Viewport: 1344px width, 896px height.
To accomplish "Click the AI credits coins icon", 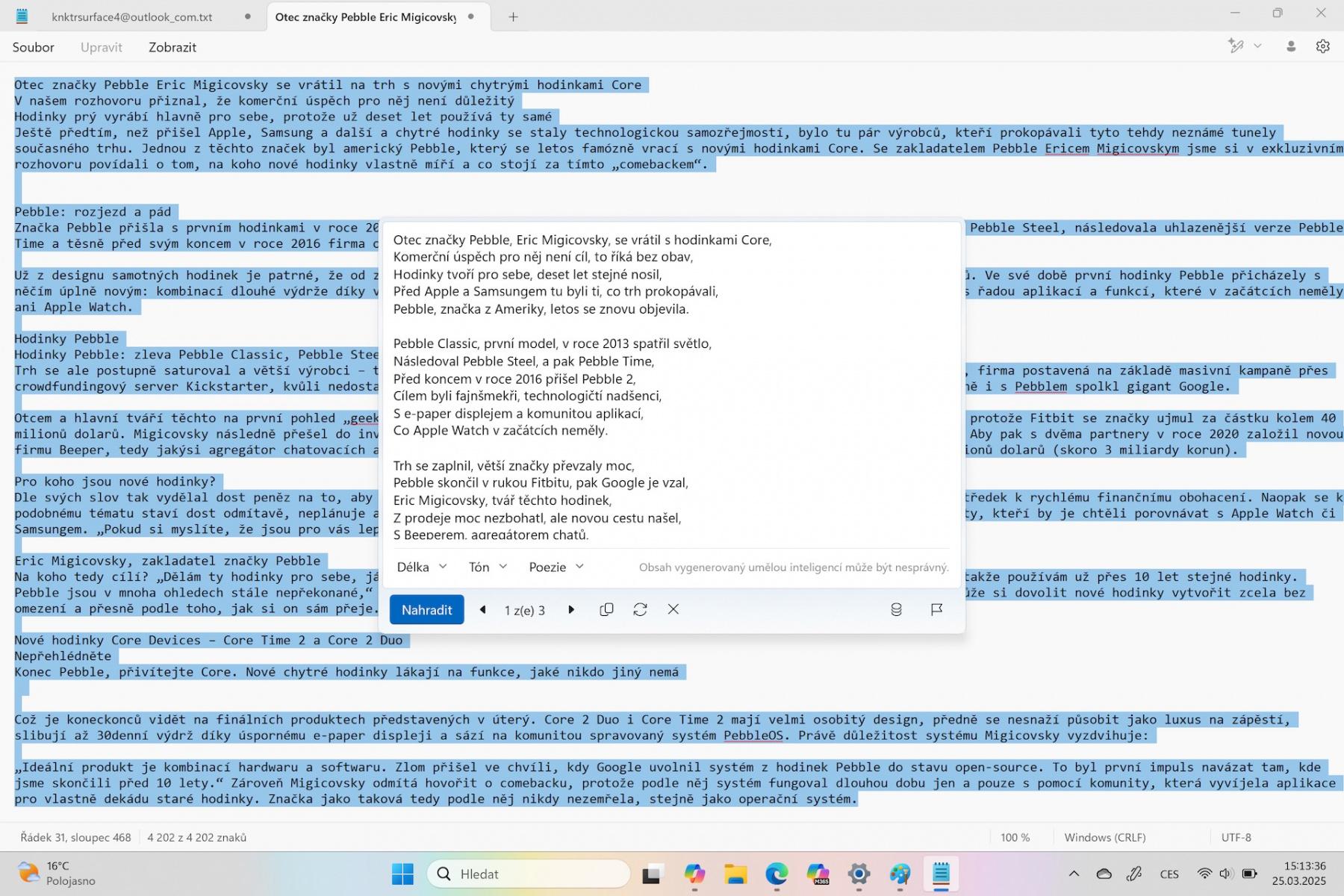I will click(x=896, y=609).
